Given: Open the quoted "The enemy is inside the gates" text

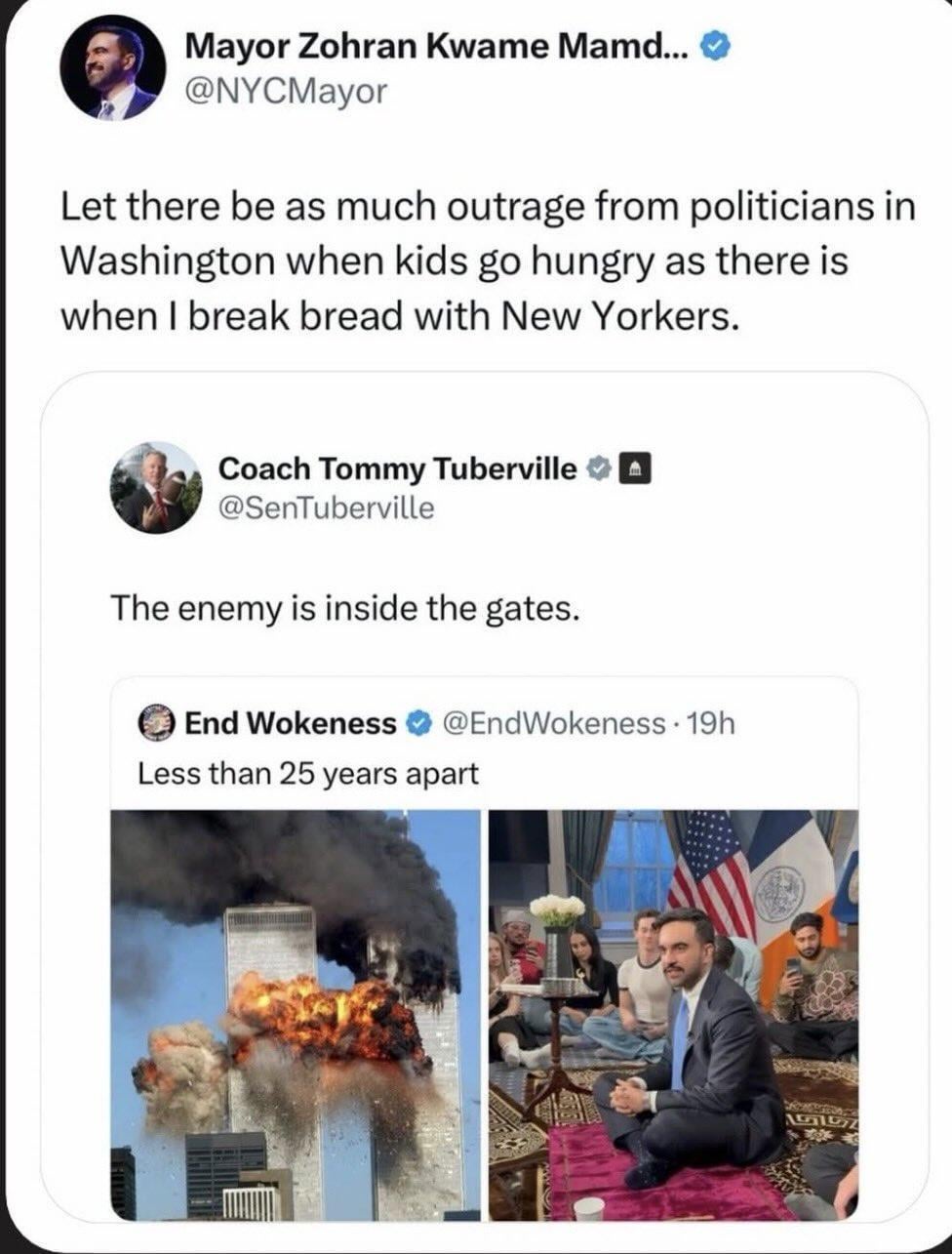Looking at the screenshot, I should 345,608.
